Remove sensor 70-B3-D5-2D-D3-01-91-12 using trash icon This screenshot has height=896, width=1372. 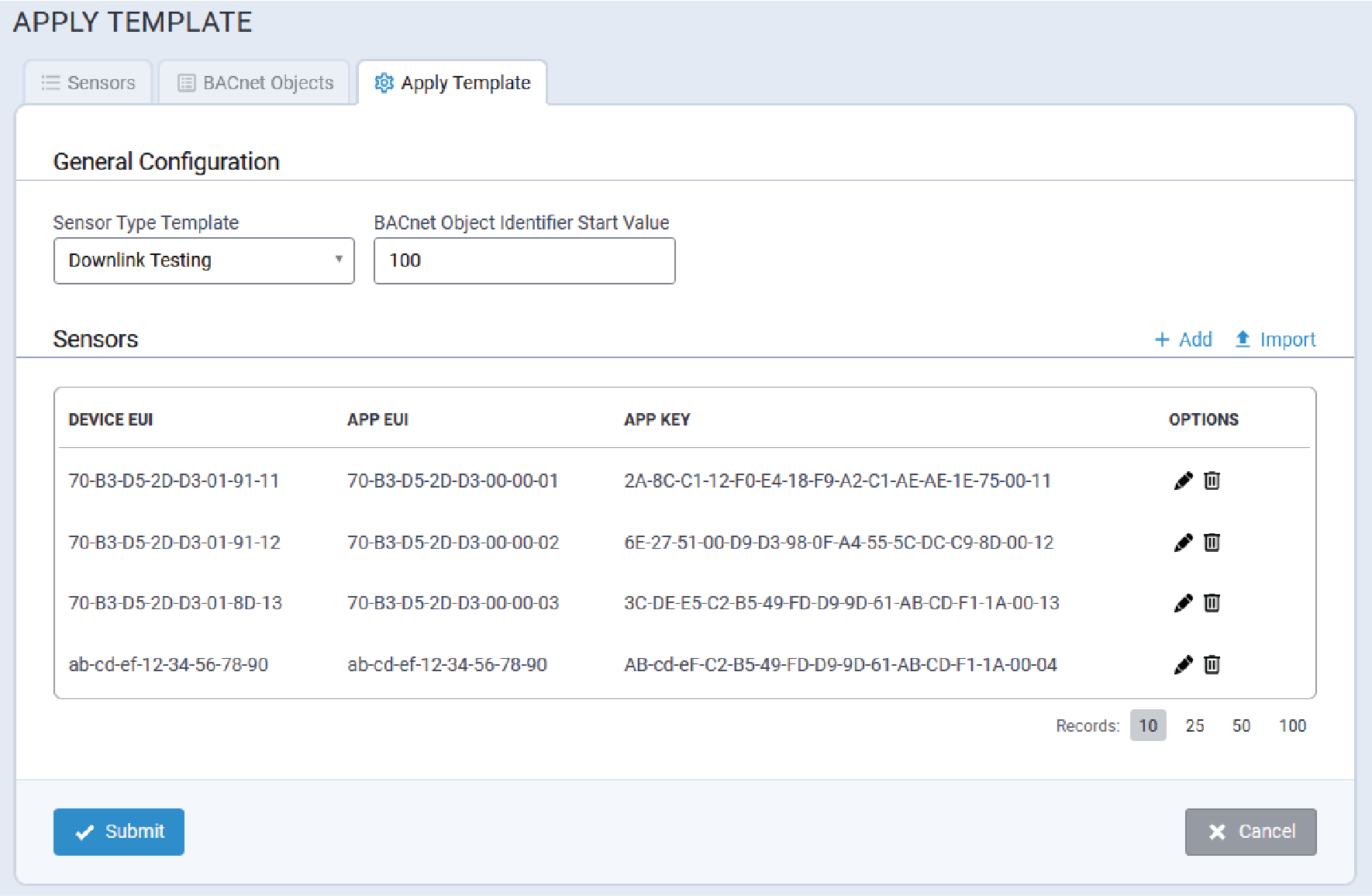click(x=1212, y=543)
